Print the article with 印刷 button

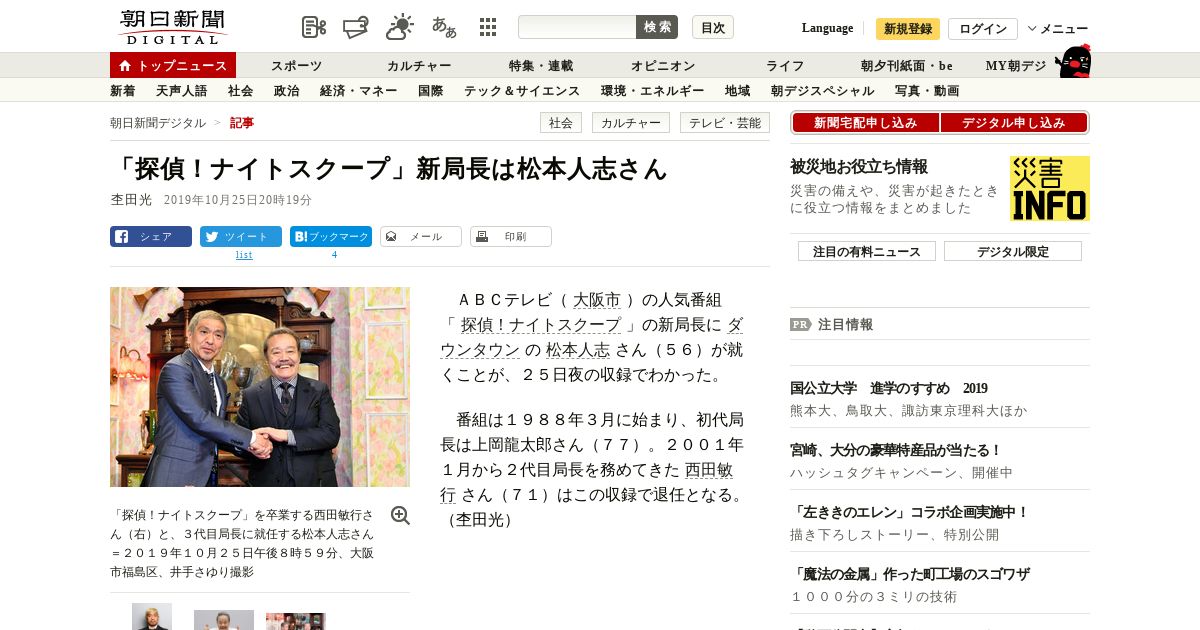[511, 237]
